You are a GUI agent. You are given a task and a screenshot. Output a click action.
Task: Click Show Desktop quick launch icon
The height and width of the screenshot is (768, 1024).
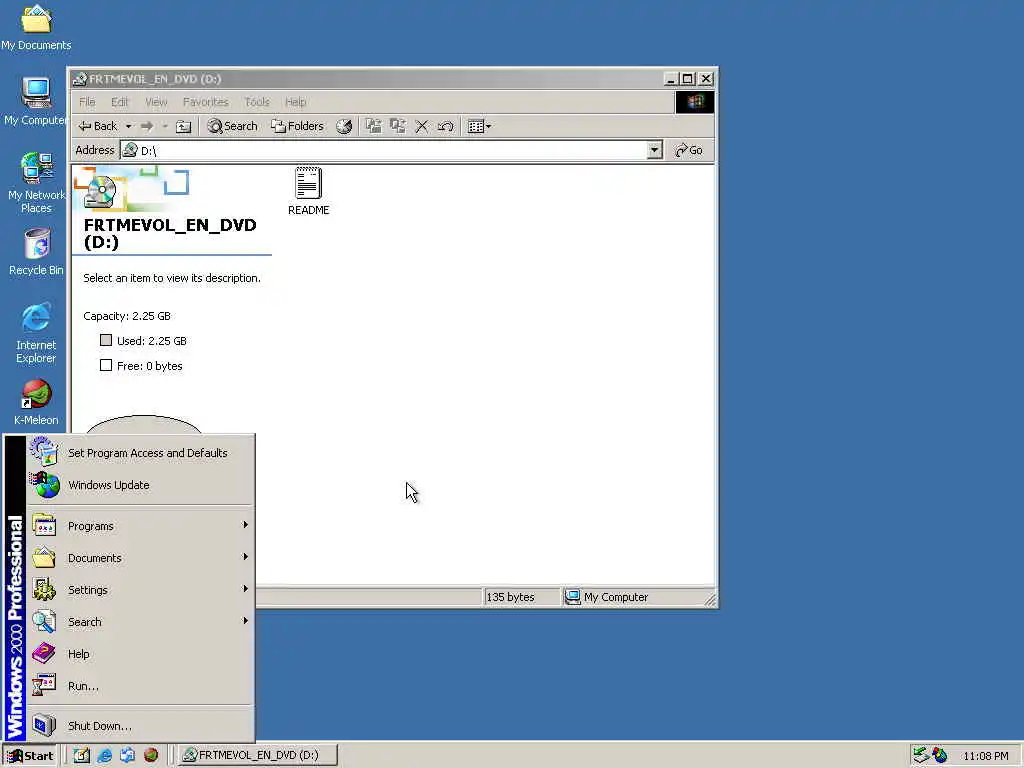pyautogui.click(x=81, y=756)
